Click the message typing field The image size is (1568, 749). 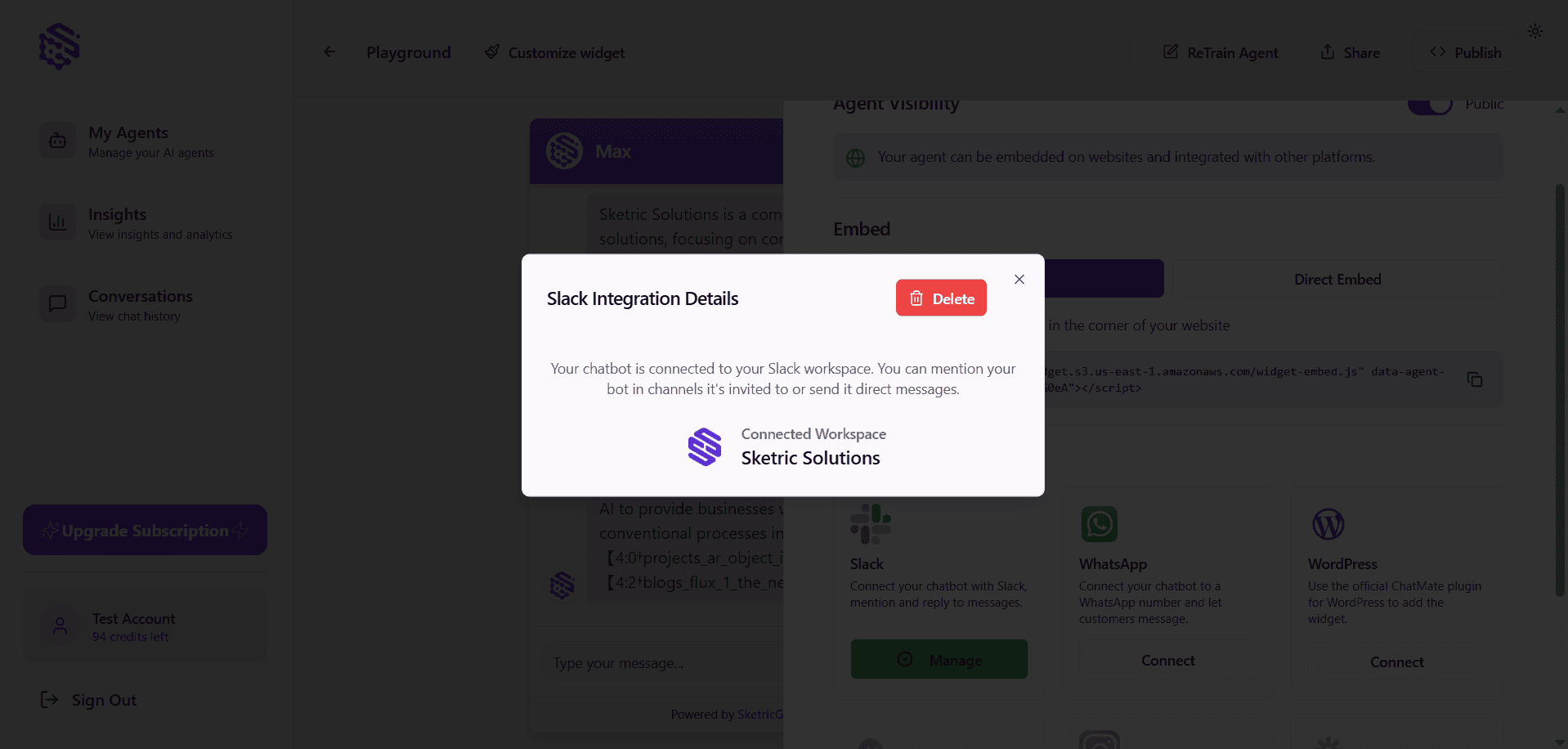point(662,662)
